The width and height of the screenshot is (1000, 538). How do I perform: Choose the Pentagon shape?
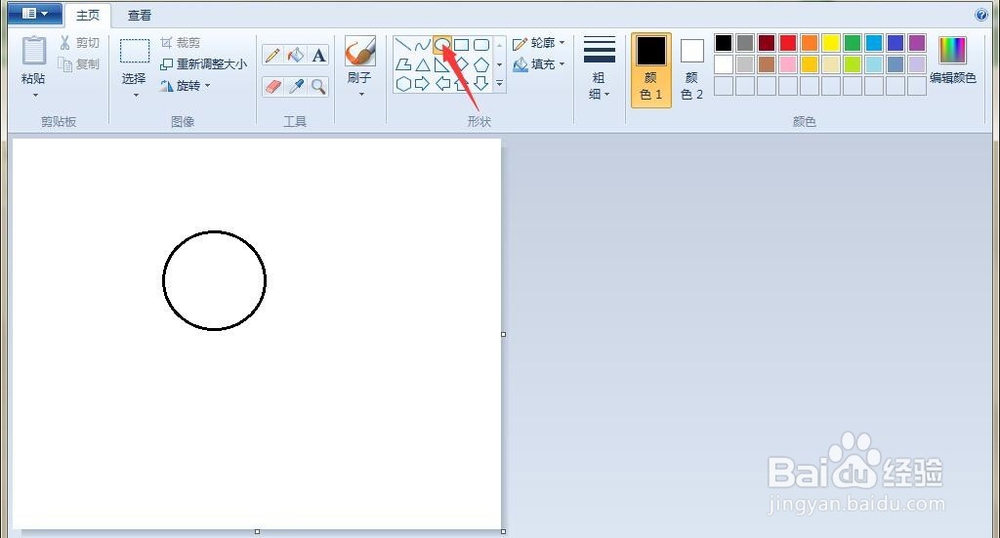pyautogui.click(x=481, y=64)
